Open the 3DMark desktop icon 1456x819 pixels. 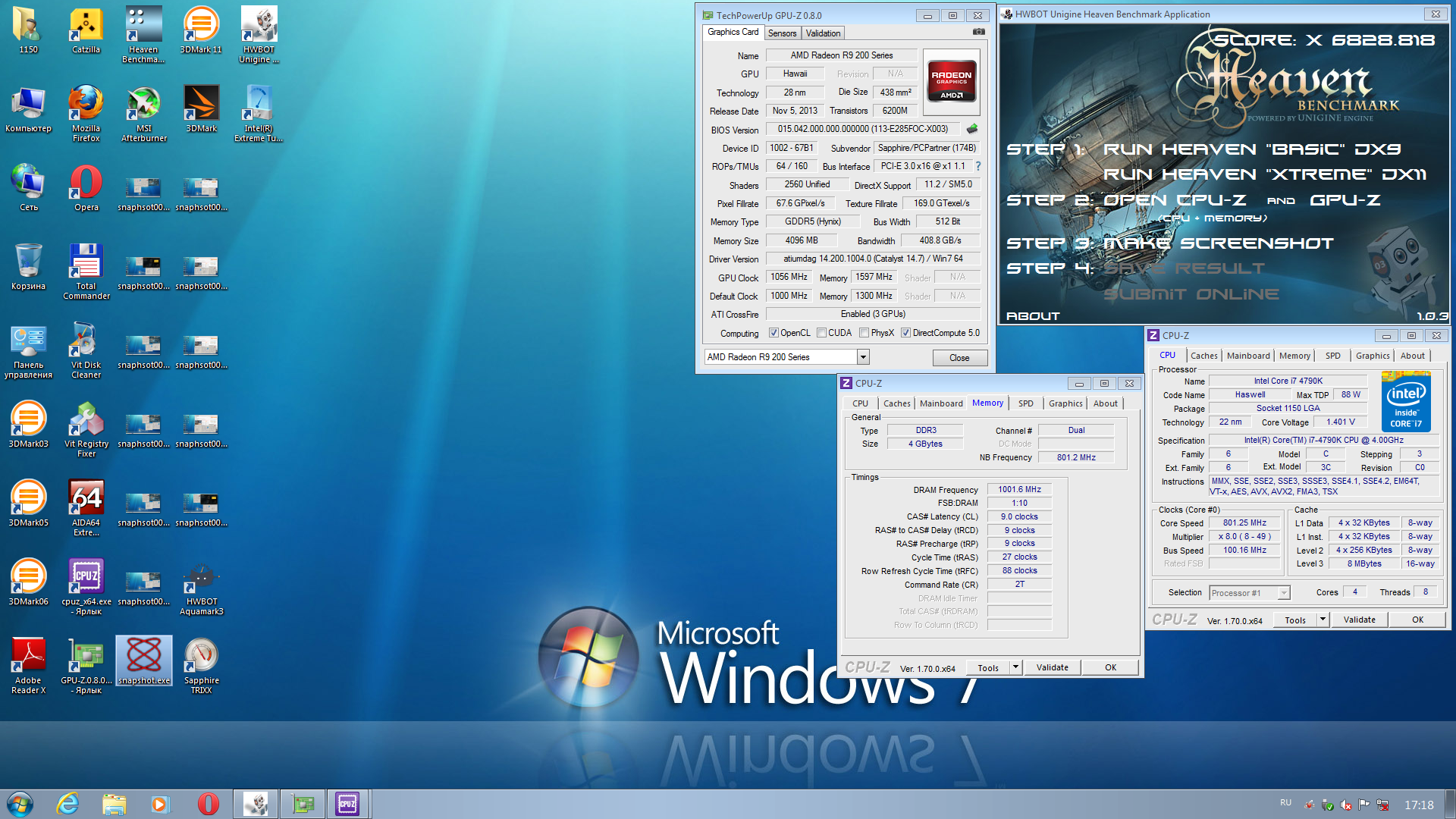pos(201,109)
